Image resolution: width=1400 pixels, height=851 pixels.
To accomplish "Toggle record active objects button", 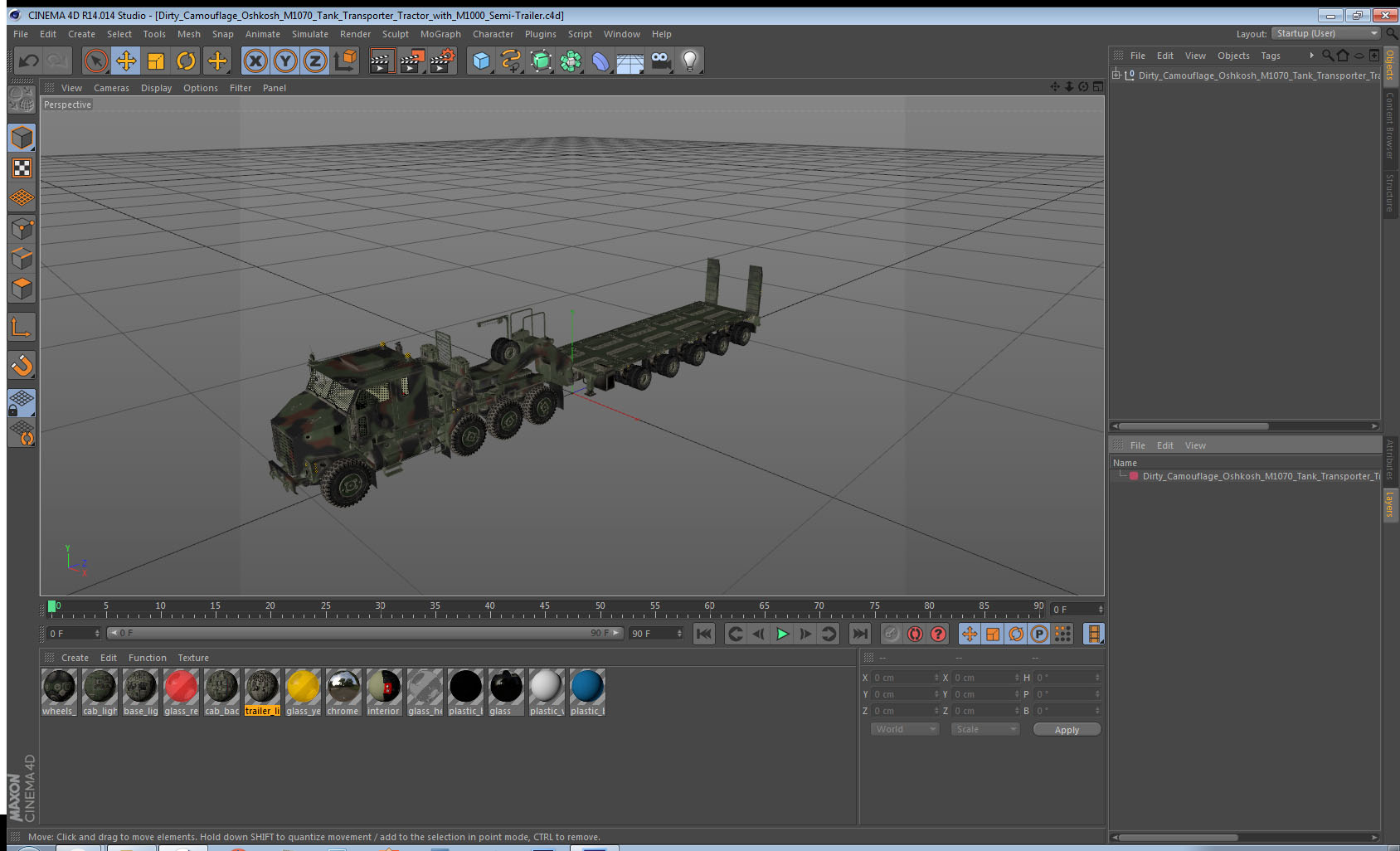I will 892,634.
